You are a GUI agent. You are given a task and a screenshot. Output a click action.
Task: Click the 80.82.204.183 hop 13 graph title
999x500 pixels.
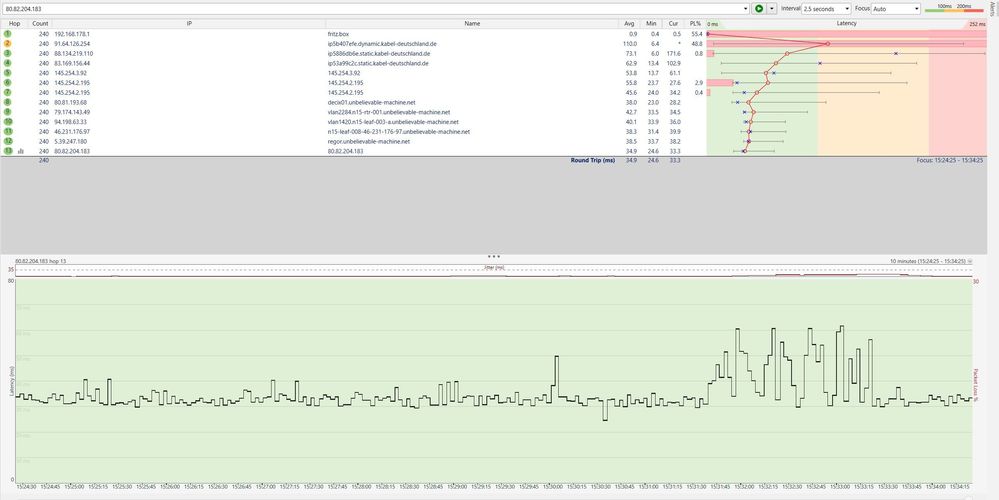[x=40, y=261]
